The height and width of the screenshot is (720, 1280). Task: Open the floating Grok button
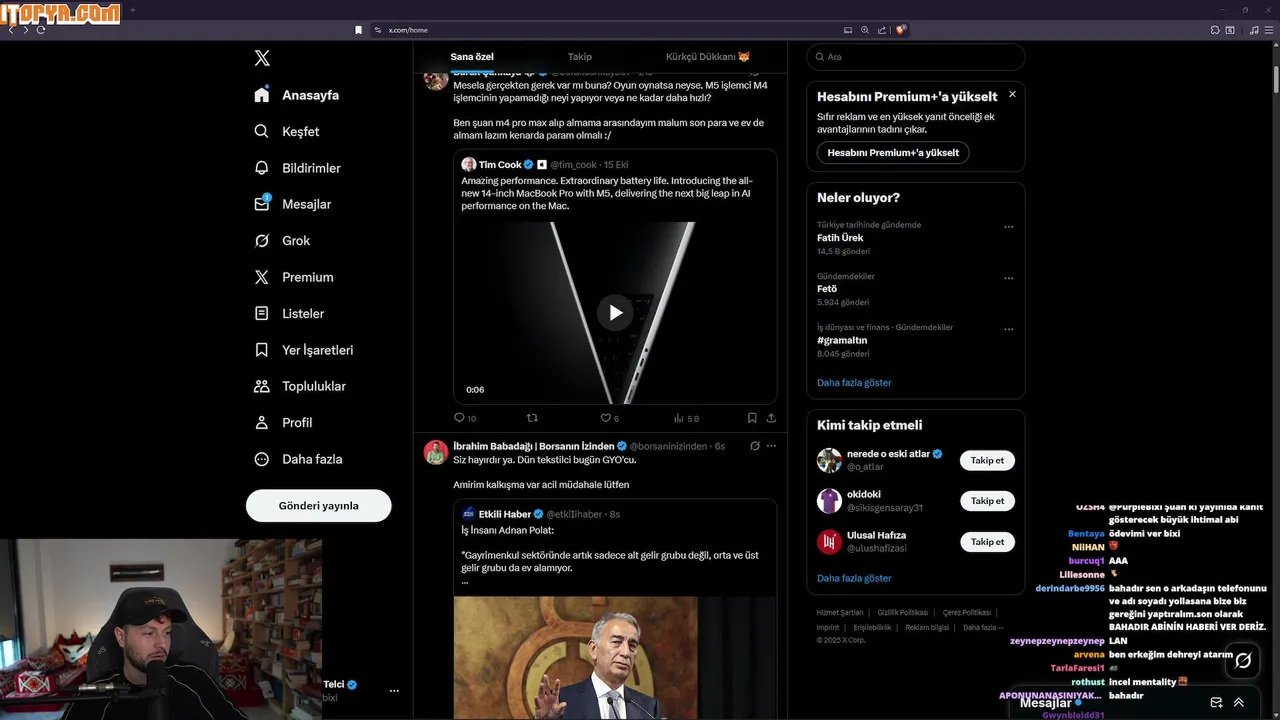1243,661
